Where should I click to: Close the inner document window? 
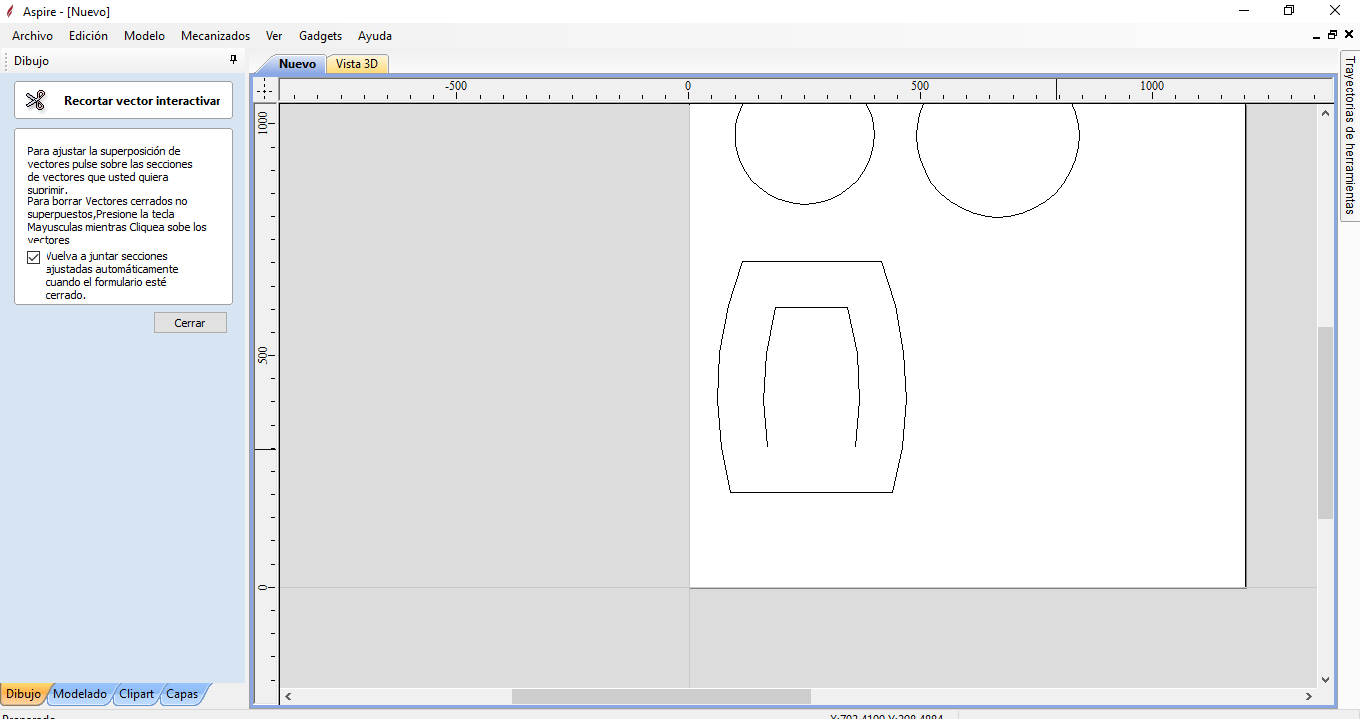[1349, 35]
